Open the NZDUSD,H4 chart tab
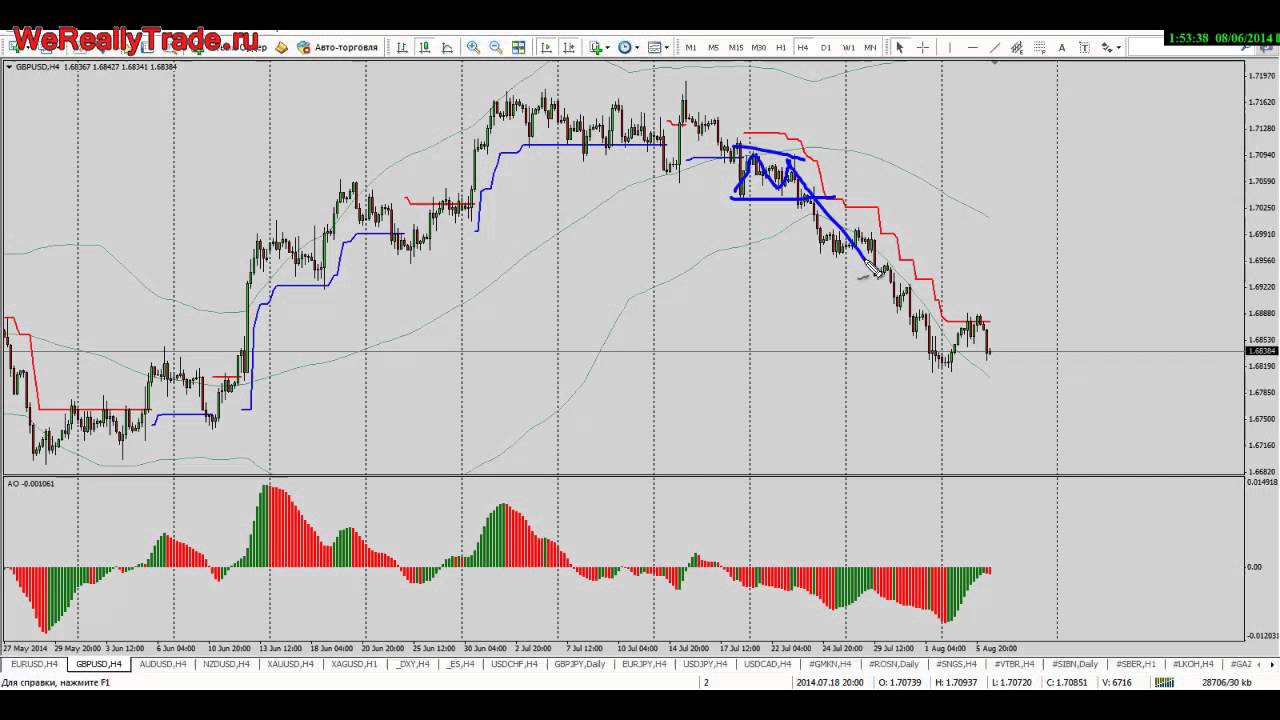Viewport: 1280px width, 720px height. click(x=226, y=664)
